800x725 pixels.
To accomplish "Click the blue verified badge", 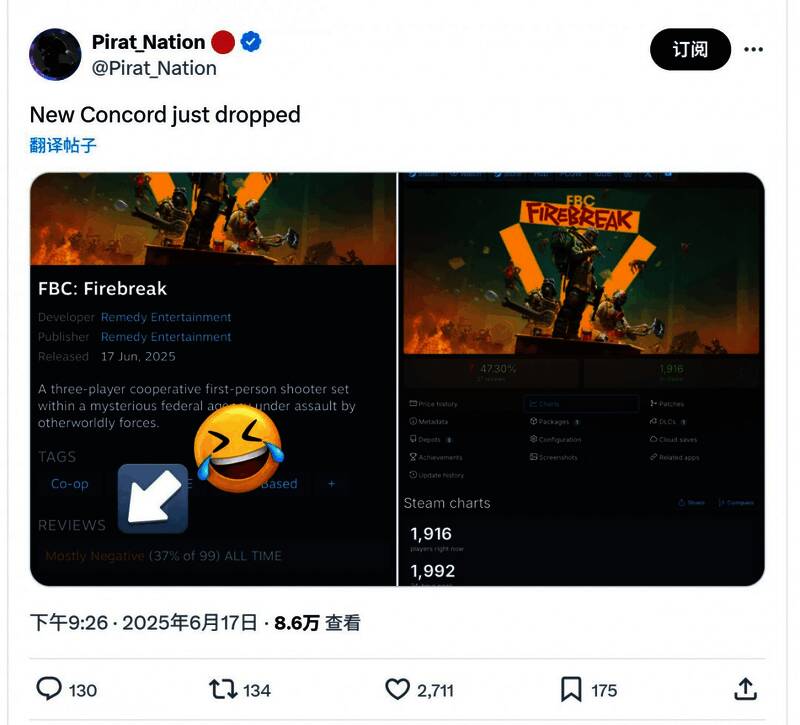I will point(251,42).
